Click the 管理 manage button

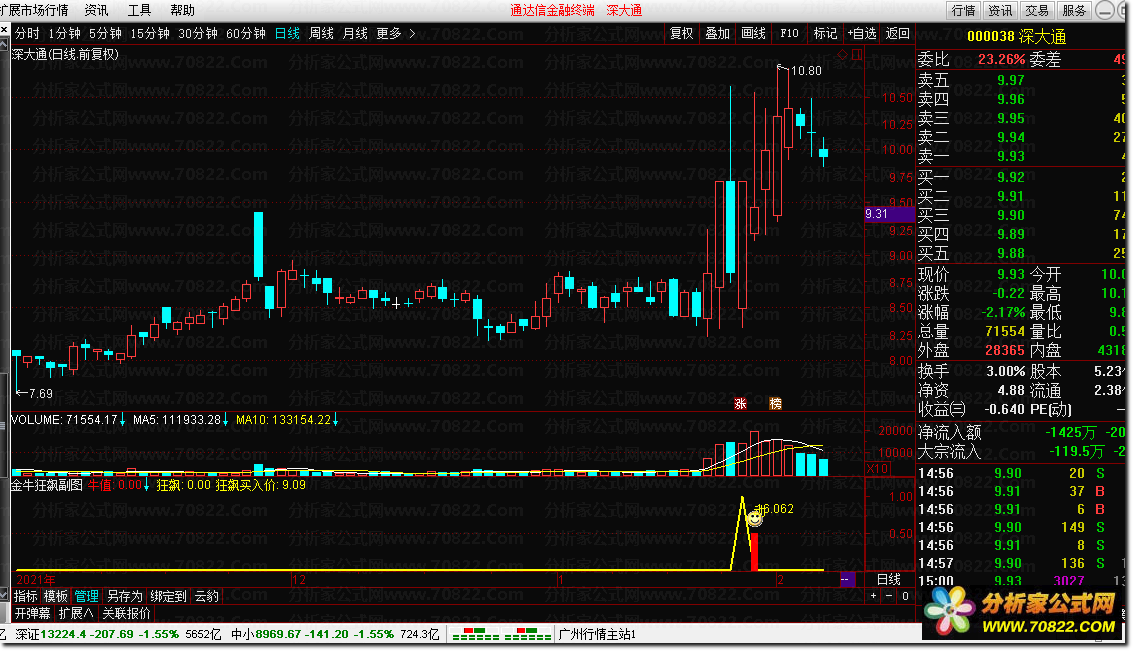point(86,596)
